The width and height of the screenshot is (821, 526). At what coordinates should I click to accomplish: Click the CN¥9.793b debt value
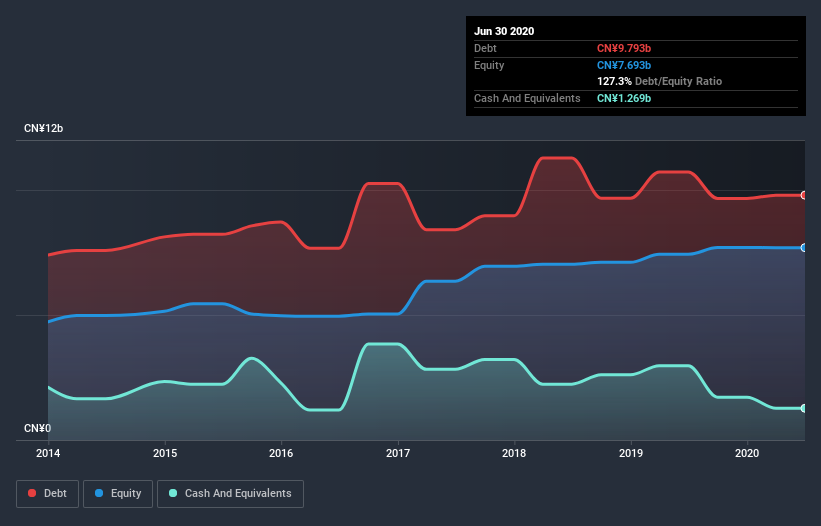tap(624, 48)
